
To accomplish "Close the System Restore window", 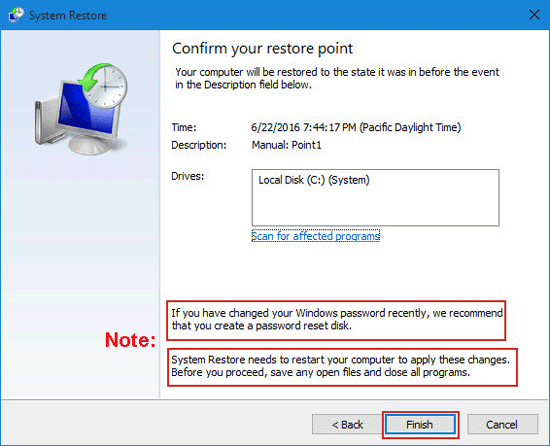I will pos(534,15).
